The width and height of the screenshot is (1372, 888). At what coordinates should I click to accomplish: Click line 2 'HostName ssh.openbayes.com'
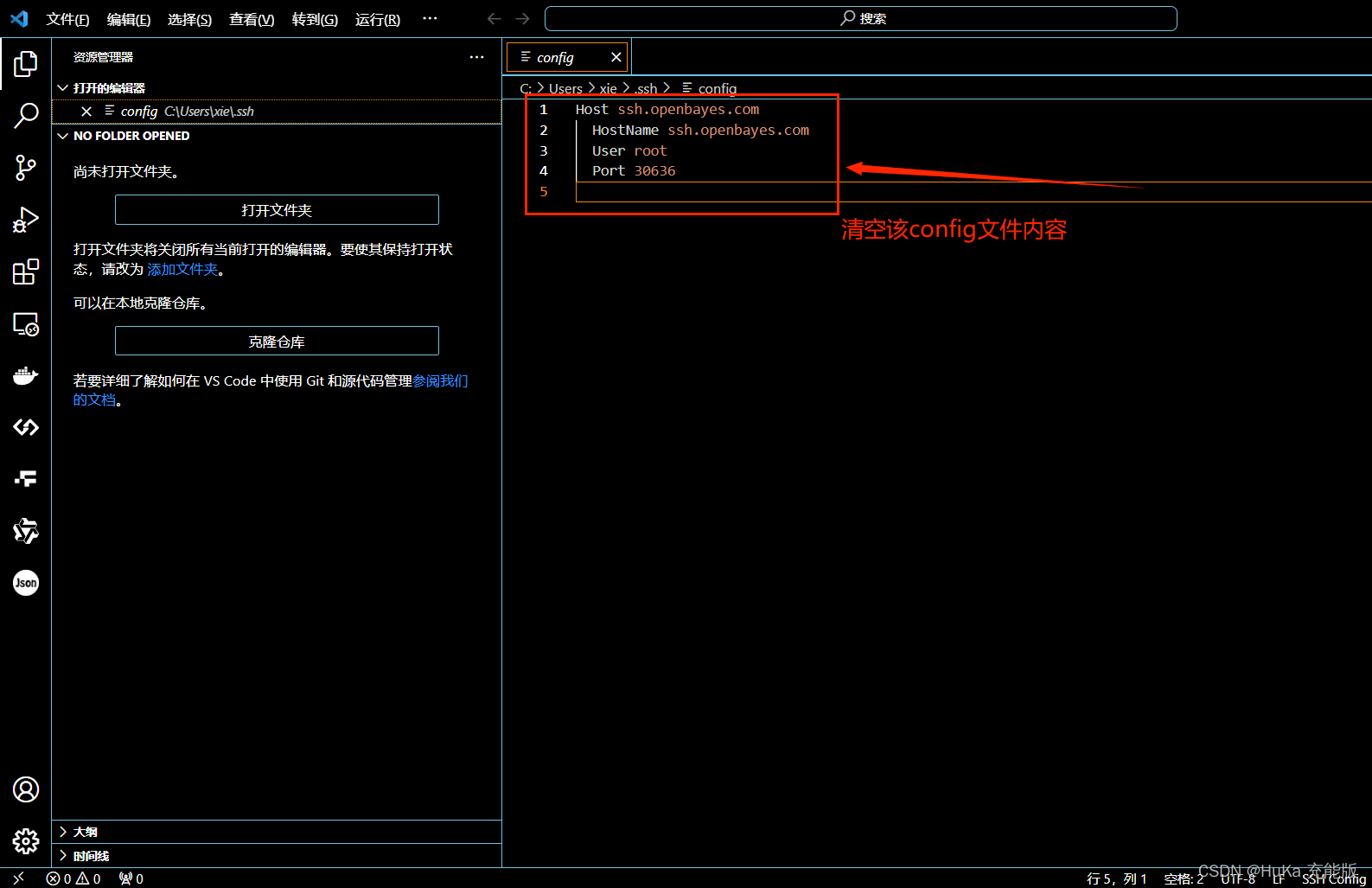[700, 131]
